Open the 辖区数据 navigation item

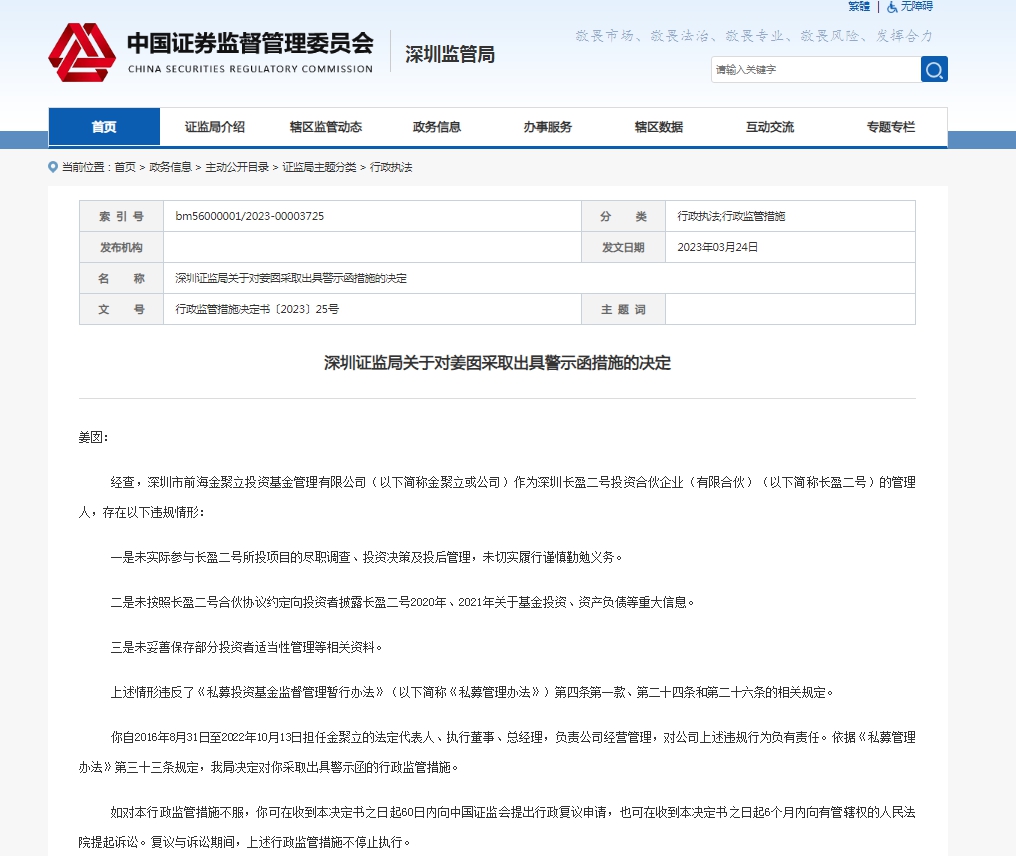659,127
